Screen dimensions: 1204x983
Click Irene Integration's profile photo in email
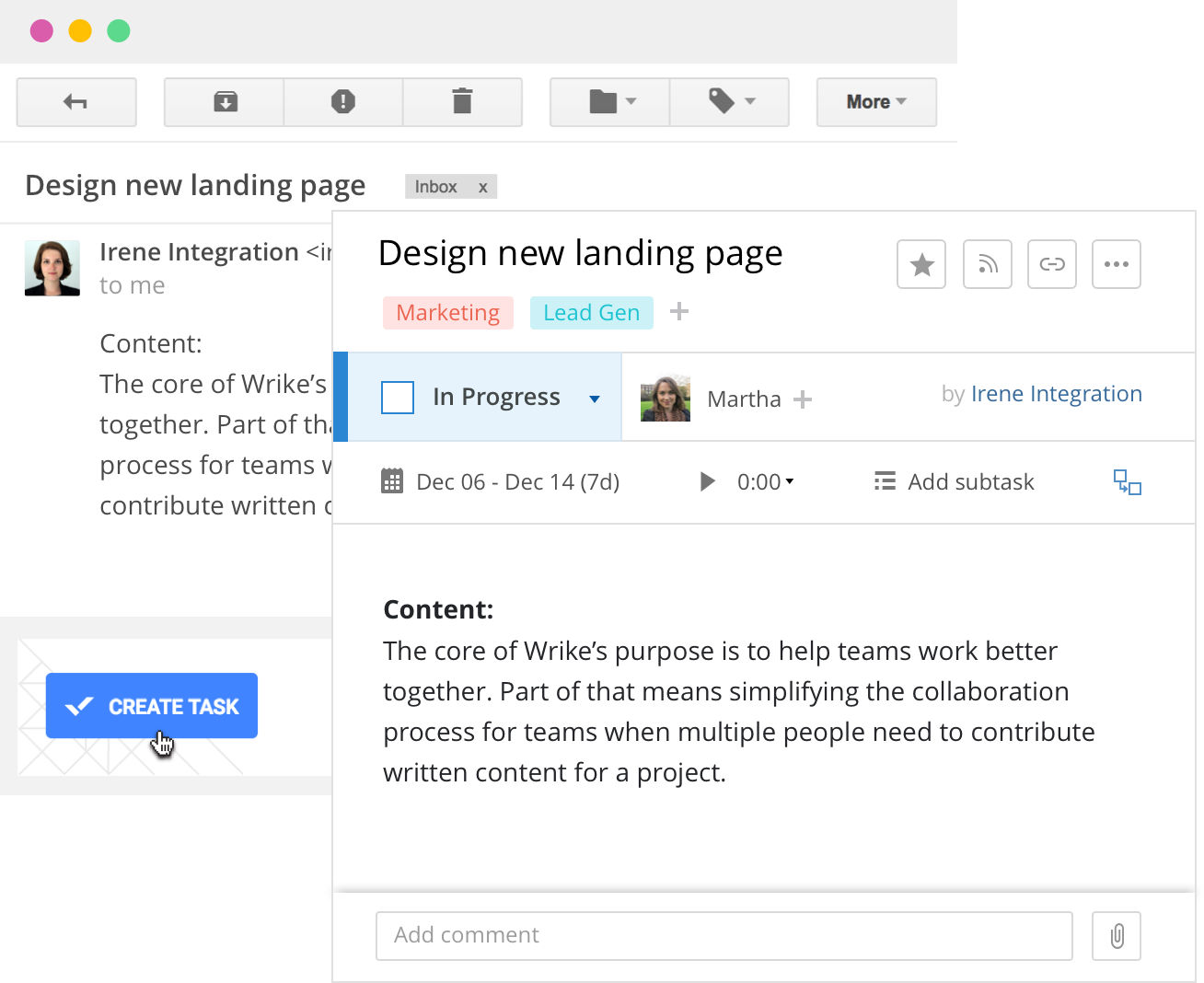[52, 268]
